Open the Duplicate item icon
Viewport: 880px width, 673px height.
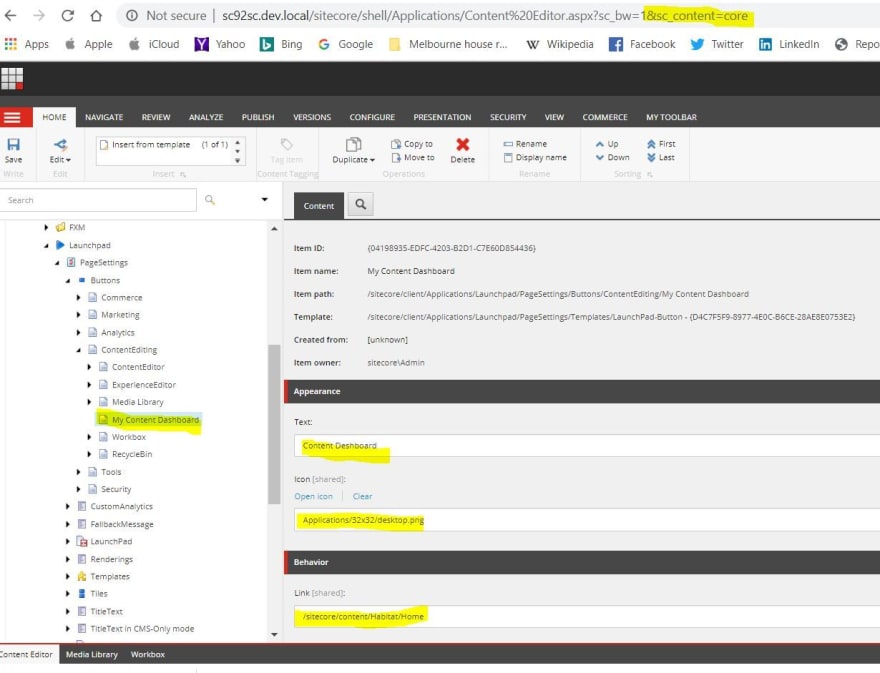(x=353, y=144)
